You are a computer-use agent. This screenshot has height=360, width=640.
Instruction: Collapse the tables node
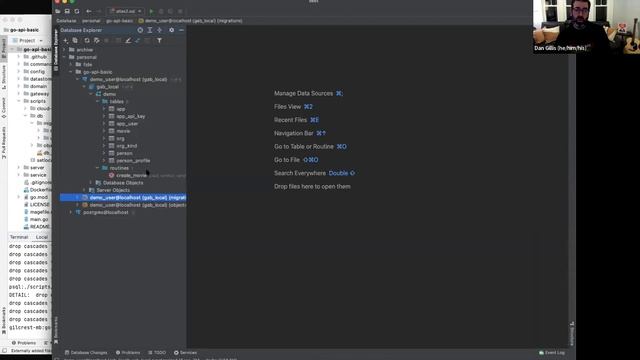click(98, 101)
